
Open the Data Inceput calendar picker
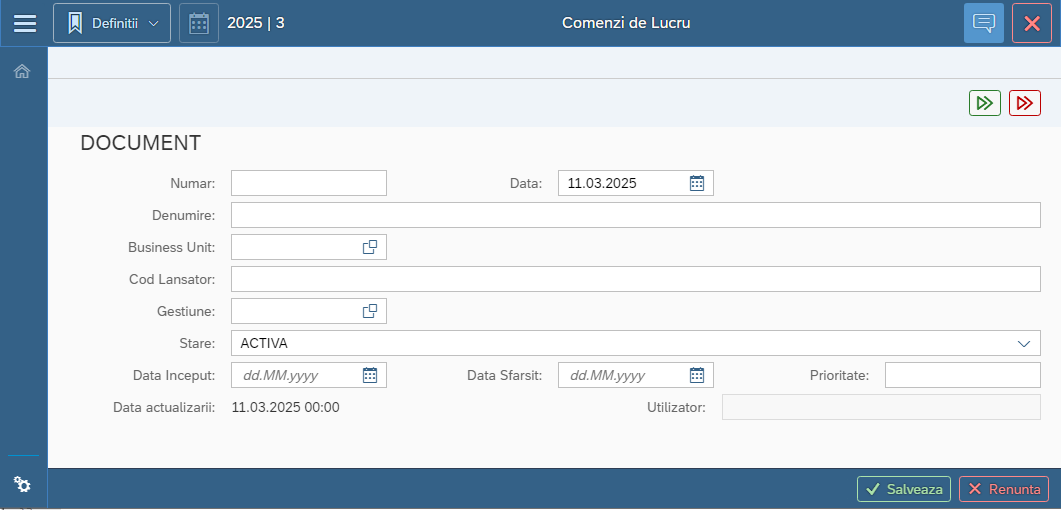click(370, 375)
